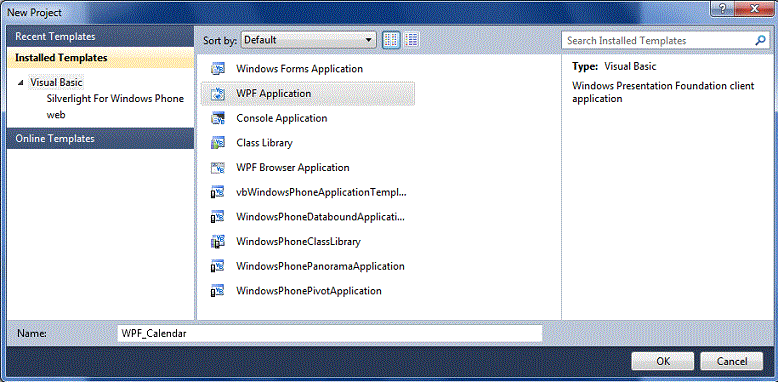The height and width of the screenshot is (382, 778).
Task: Click the vbWindowsPhoneApplicationTempl... icon
Action: pyautogui.click(x=218, y=192)
